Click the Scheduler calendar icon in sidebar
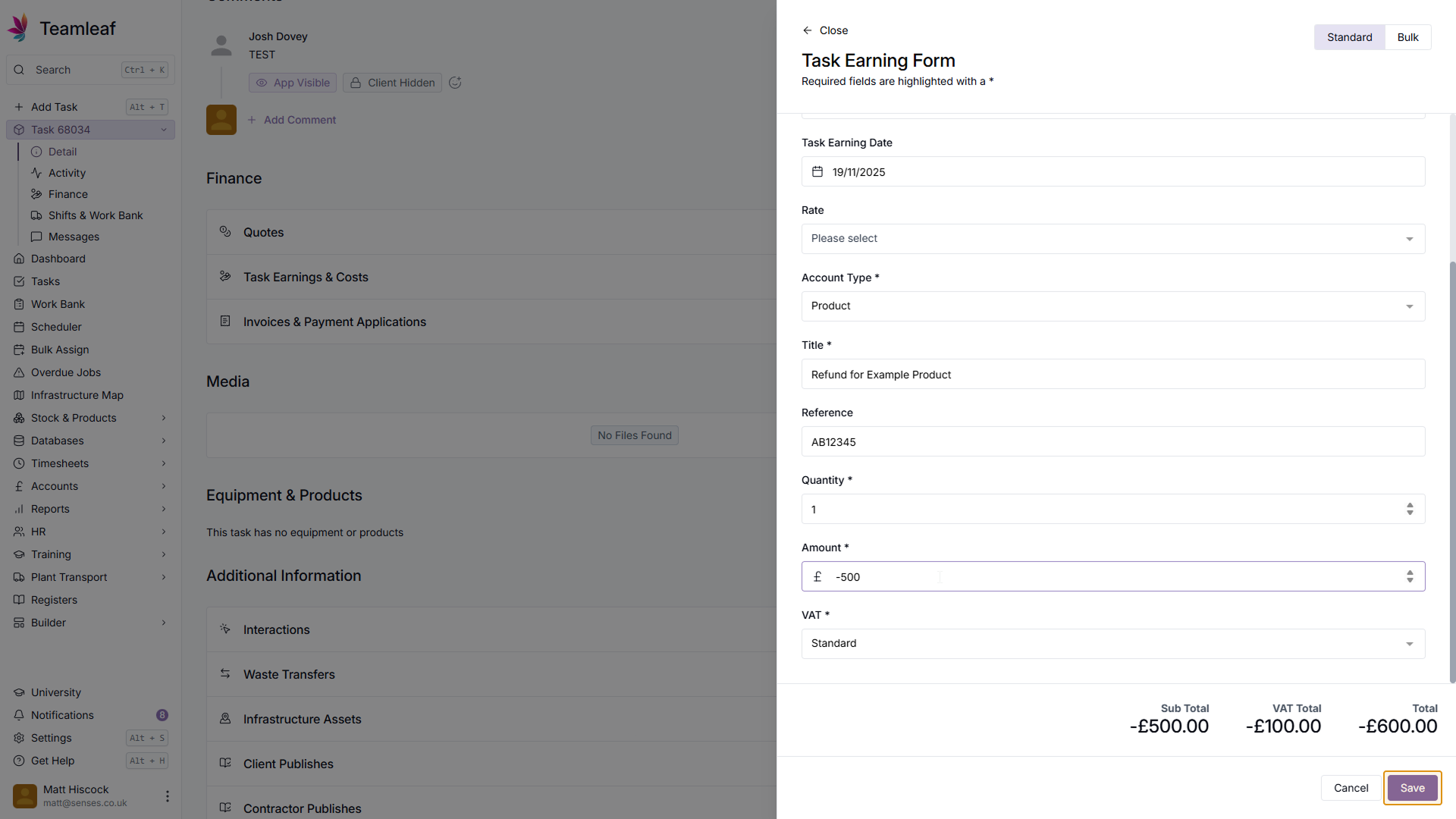The height and width of the screenshot is (819, 1456). point(19,327)
